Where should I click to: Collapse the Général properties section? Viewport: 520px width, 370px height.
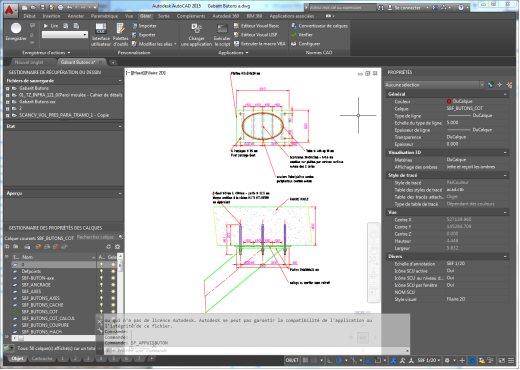pyautogui.click(x=505, y=94)
